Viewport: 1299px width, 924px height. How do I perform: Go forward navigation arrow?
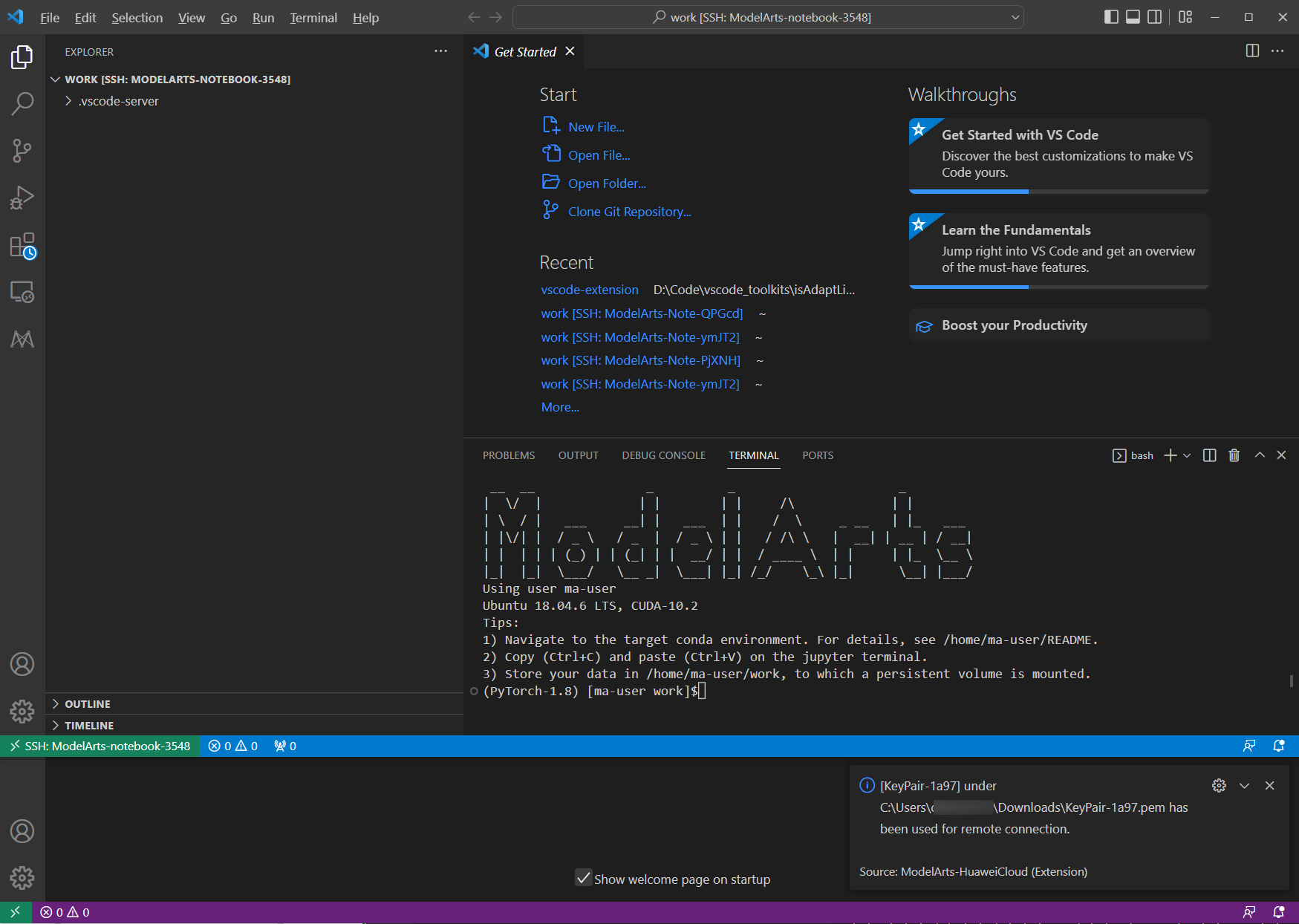click(x=496, y=17)
